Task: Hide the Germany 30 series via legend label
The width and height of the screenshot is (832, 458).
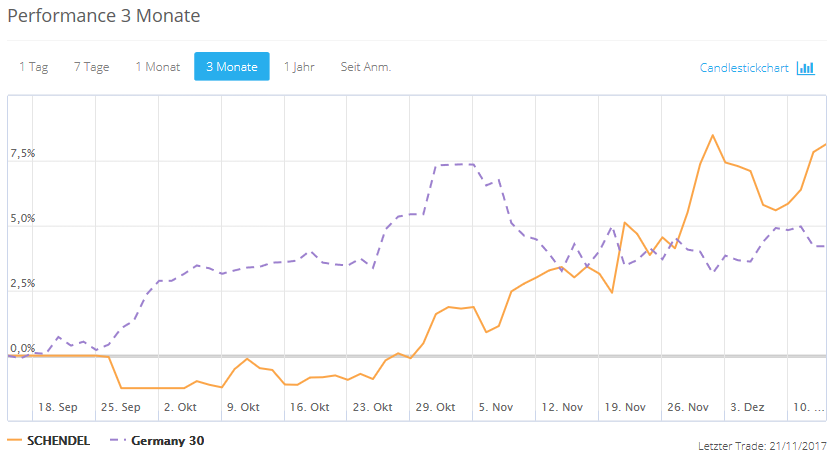Action: (x=167, y=440)
